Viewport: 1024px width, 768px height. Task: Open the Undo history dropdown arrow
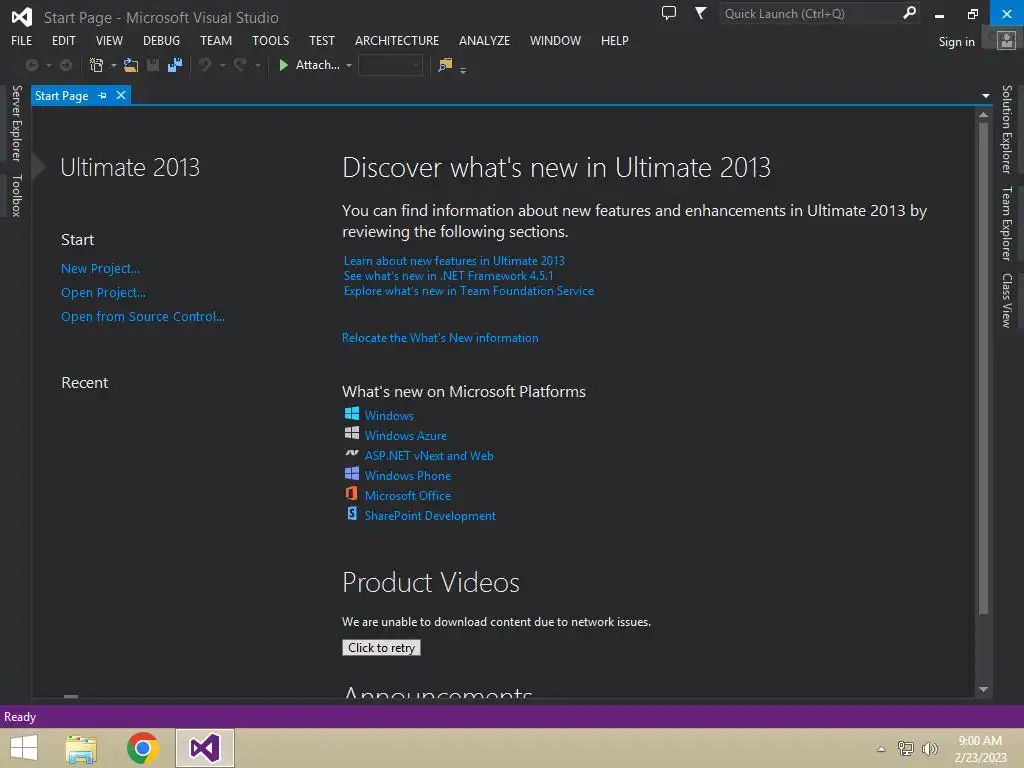223,65
